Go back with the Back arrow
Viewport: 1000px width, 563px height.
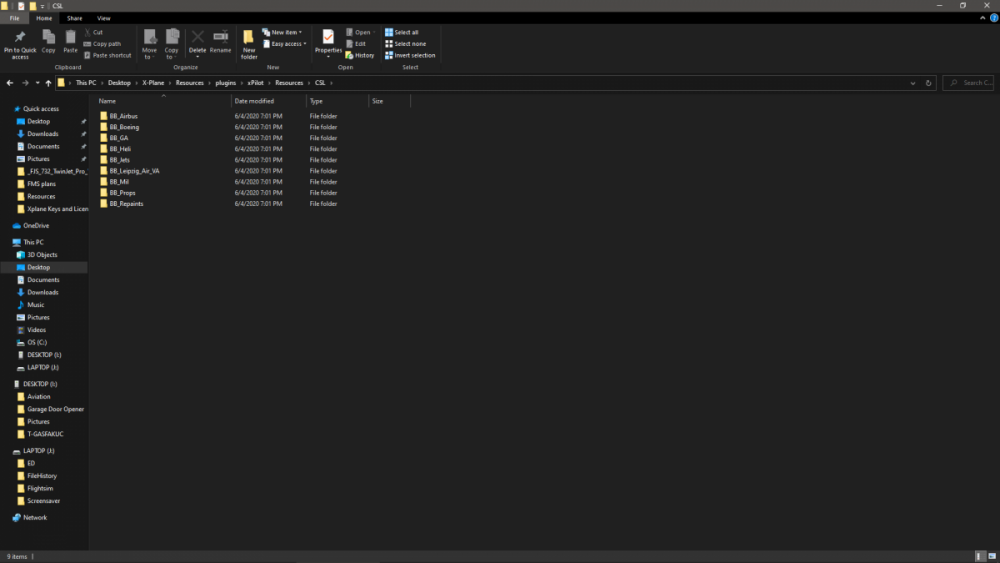[10, 83]
